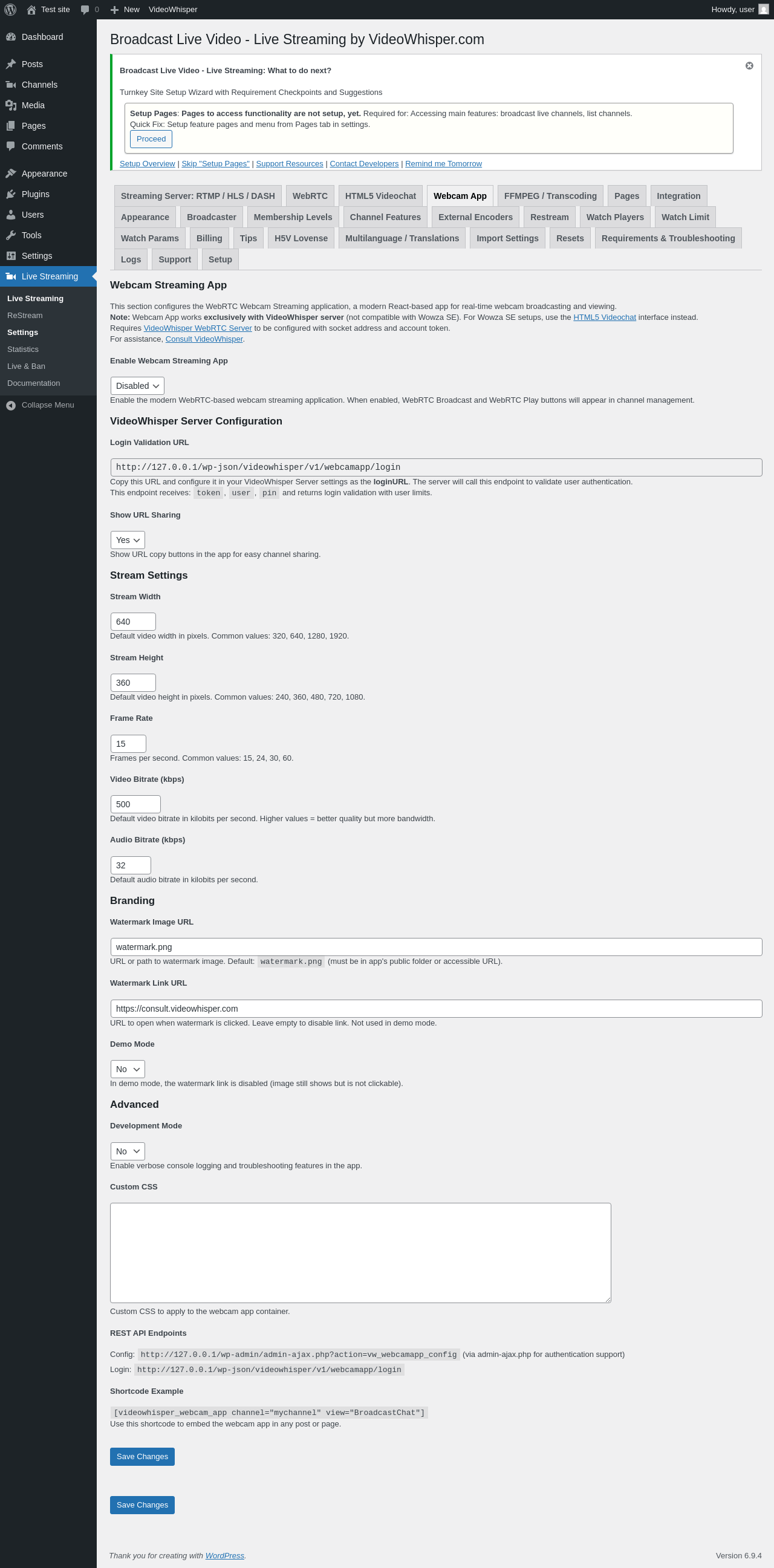Click the Plugins plug icon

click(x=11, y=194)
